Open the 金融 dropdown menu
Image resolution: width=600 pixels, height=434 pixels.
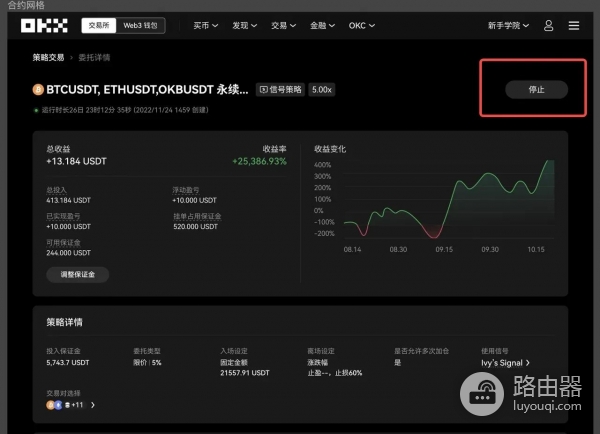click(x=322, y=26)
